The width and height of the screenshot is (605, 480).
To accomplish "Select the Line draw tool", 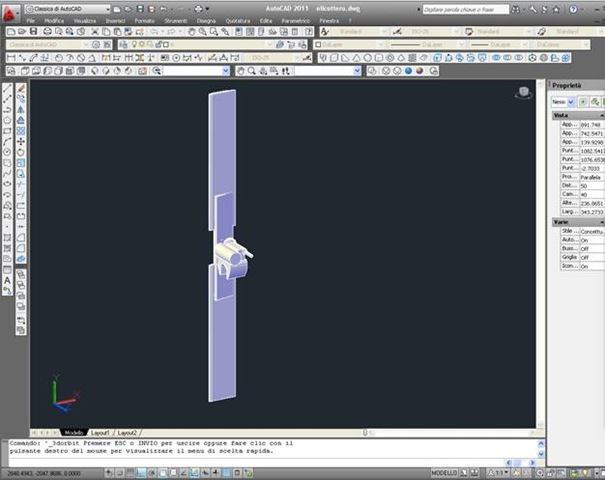I will pyautogui.click(x=7, y=89).
